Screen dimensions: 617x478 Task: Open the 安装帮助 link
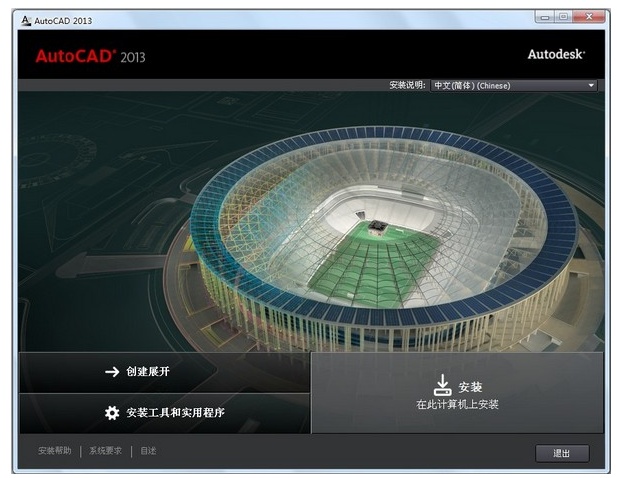click(x=55, y=451)
